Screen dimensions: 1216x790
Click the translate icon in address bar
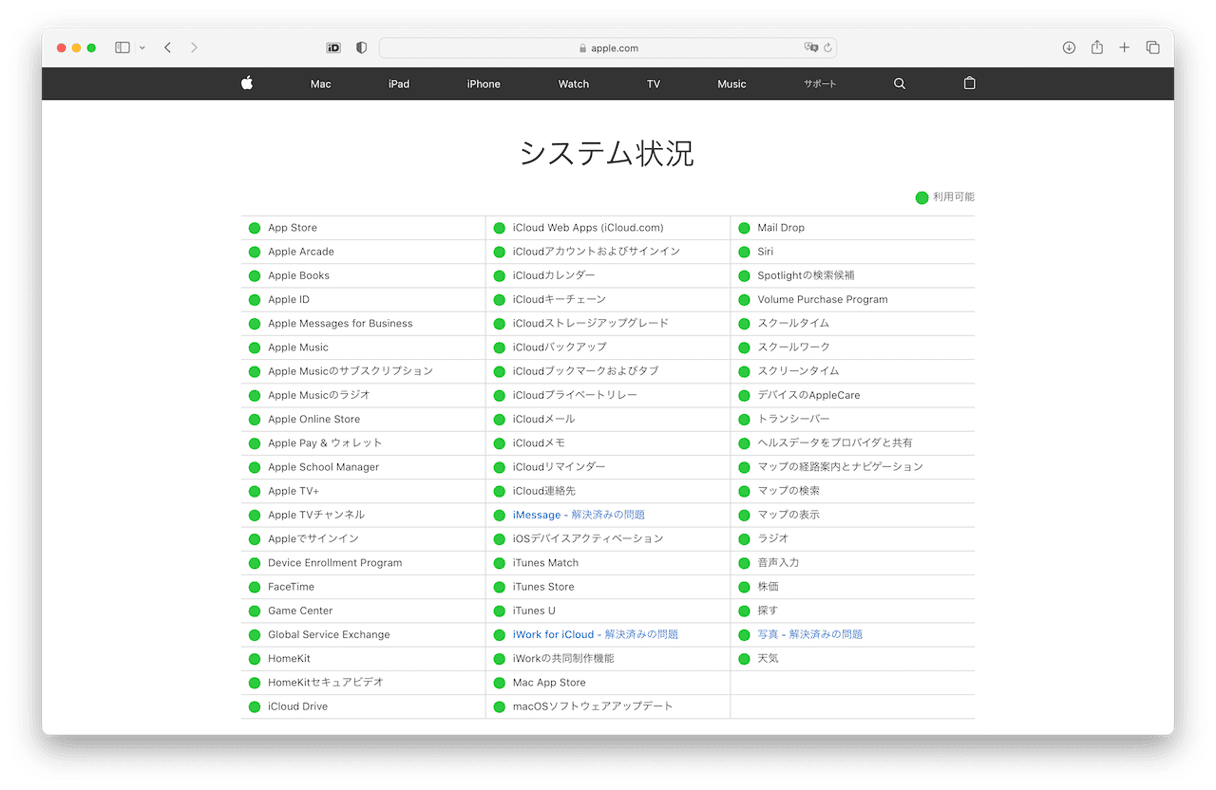click(811, 47)
